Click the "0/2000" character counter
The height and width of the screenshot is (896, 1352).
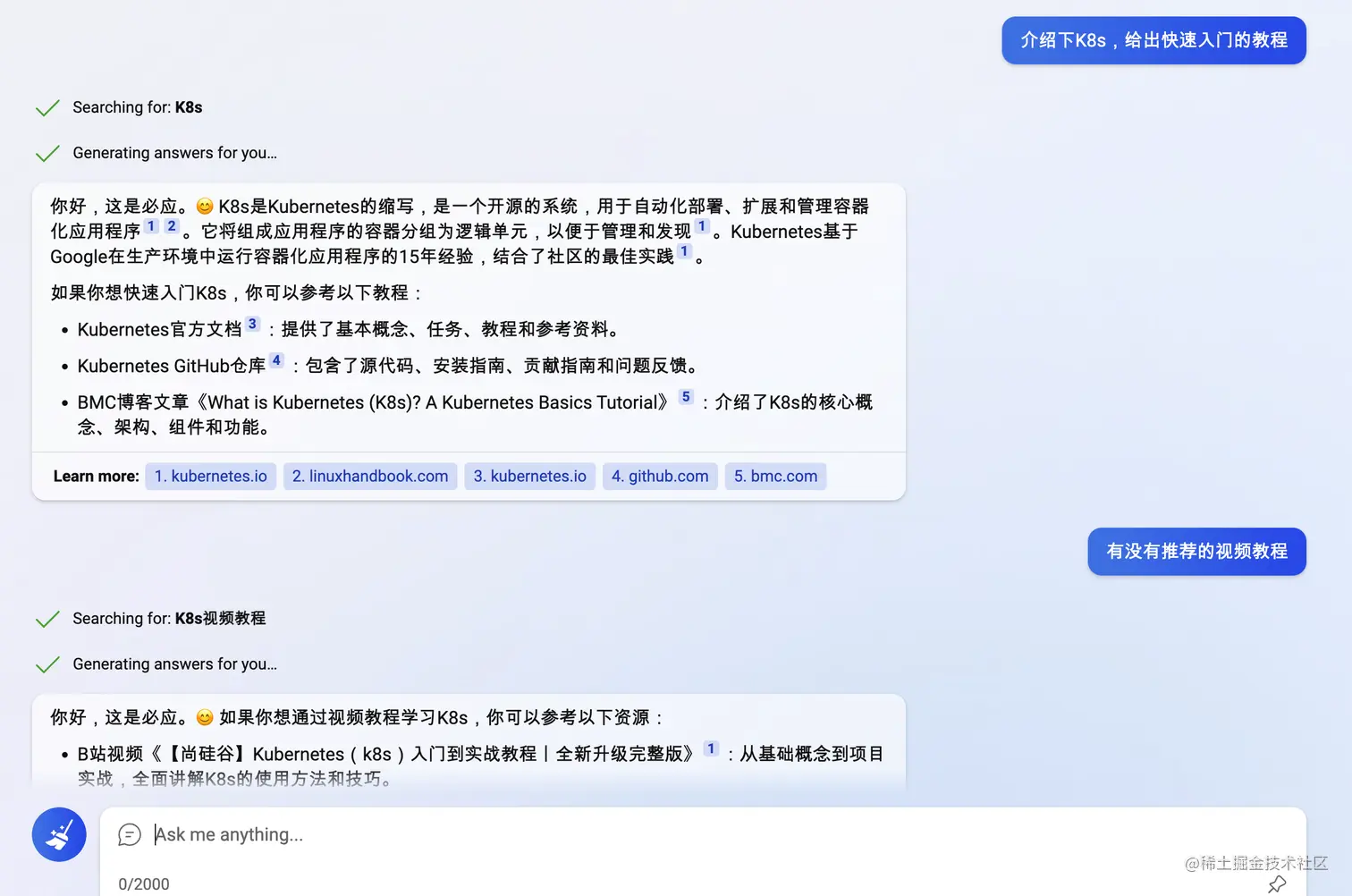[143, 883]
